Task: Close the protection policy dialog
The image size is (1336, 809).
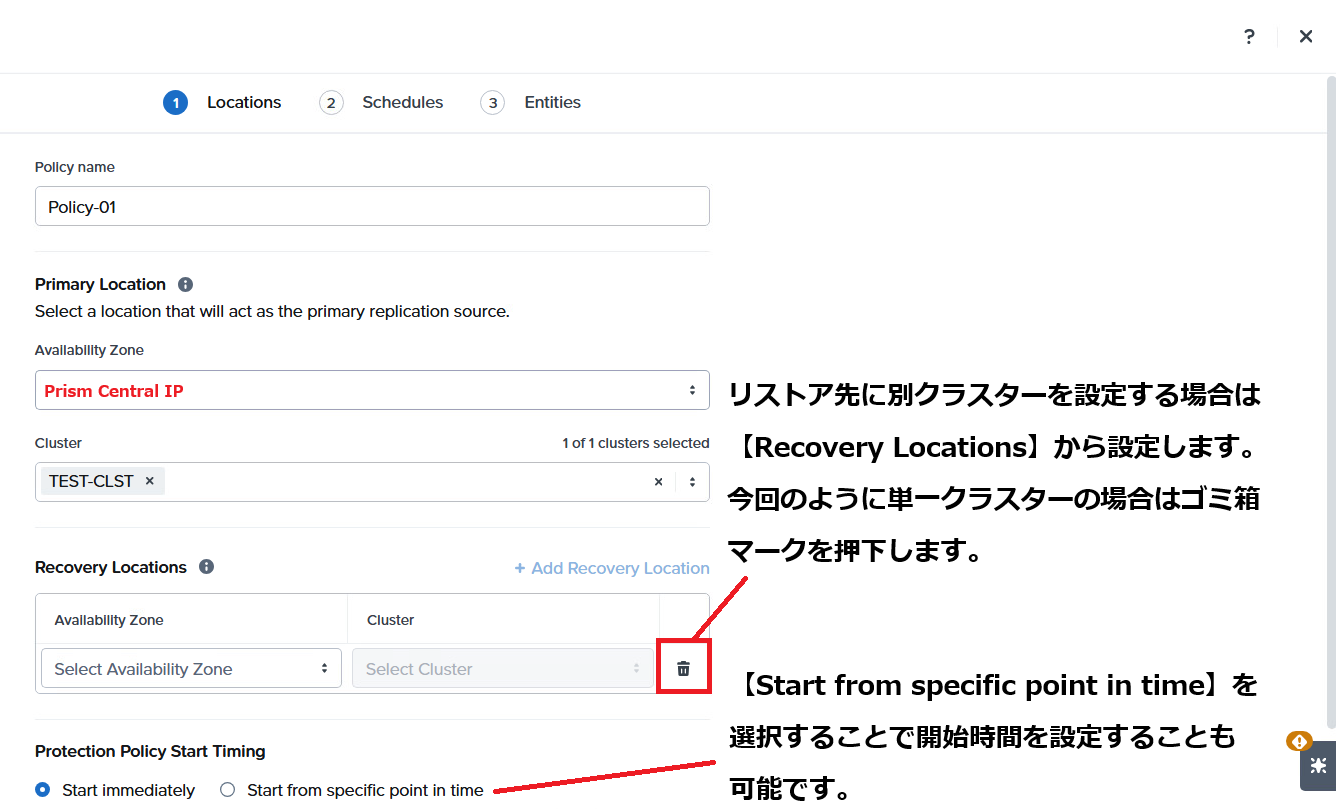Action: coord(1306,37)
